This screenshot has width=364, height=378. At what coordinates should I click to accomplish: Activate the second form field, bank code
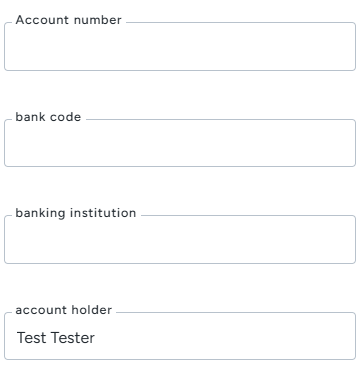(x=180, y=143)
